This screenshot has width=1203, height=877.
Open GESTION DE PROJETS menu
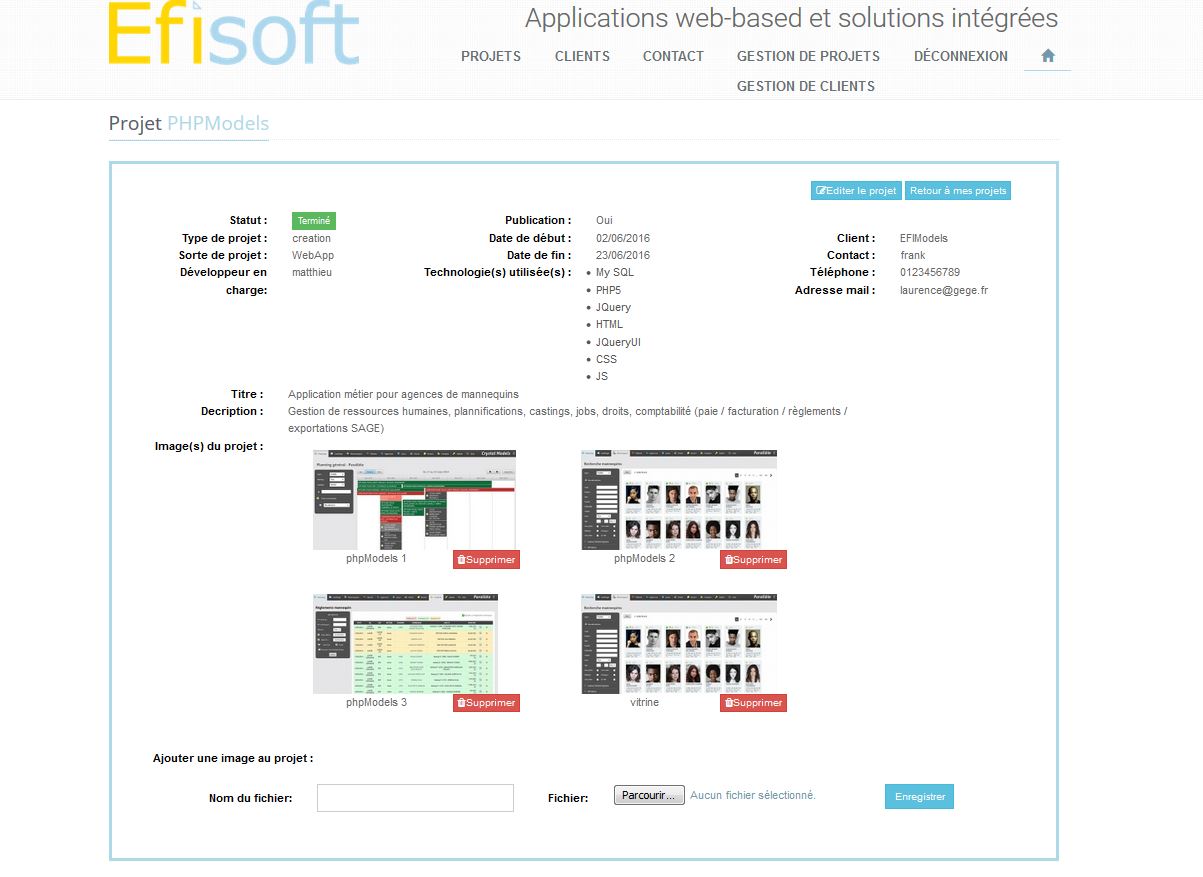(808, 56)
